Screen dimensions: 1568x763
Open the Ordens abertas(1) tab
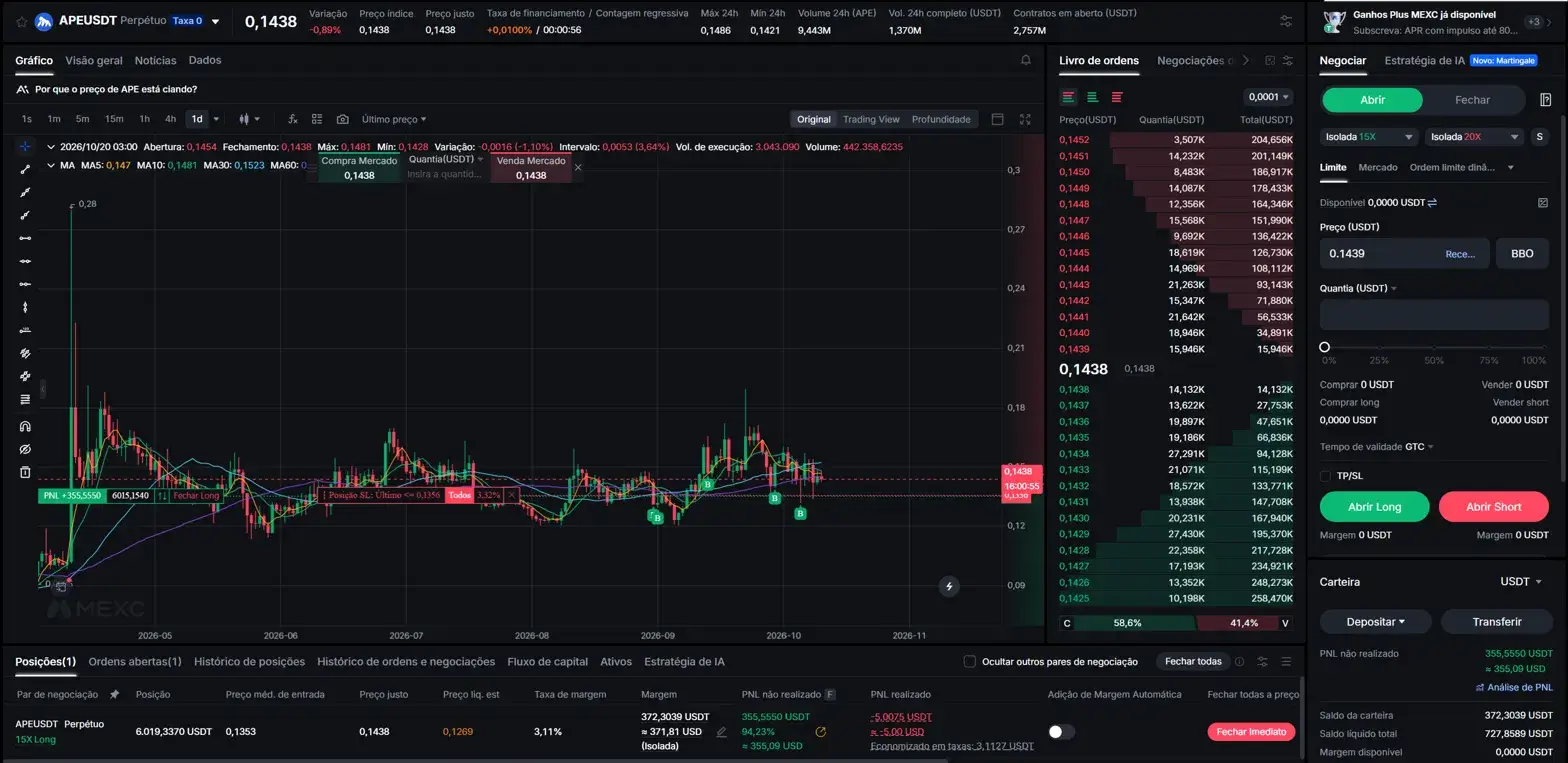(x=135, y=661)
